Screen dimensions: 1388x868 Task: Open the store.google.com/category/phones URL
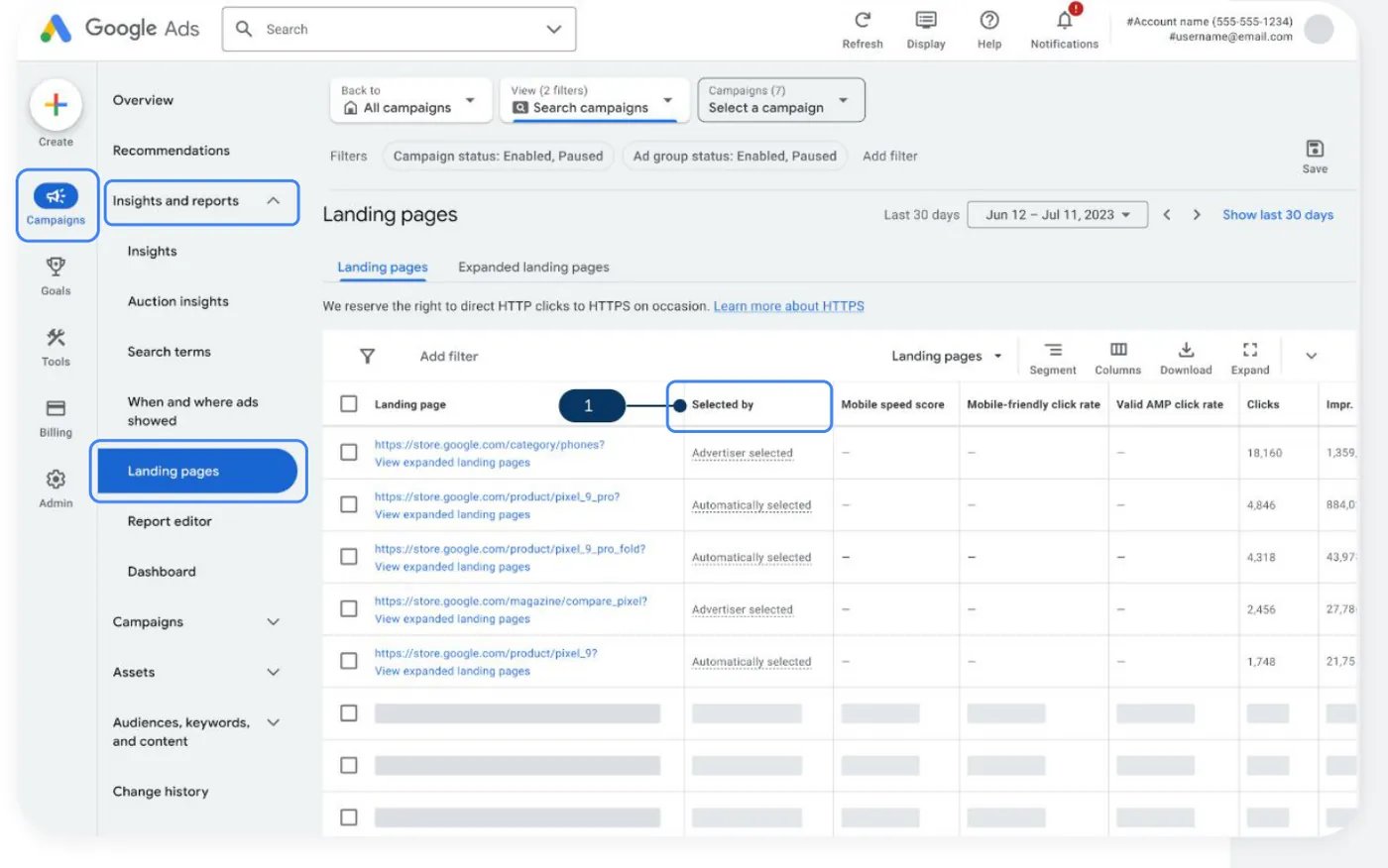(x=490, y=445)
